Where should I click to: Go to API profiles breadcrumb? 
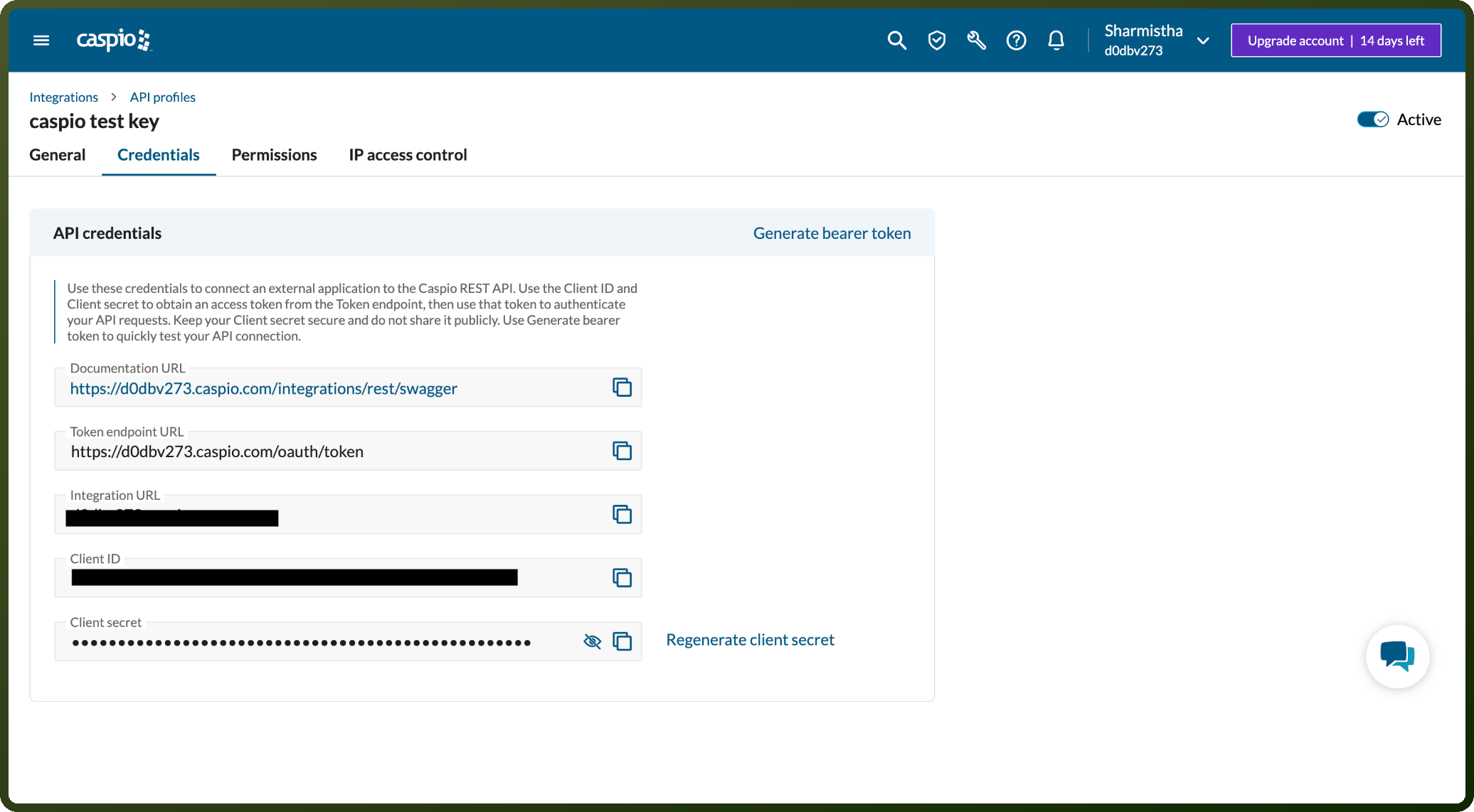[x=162, y=97]
